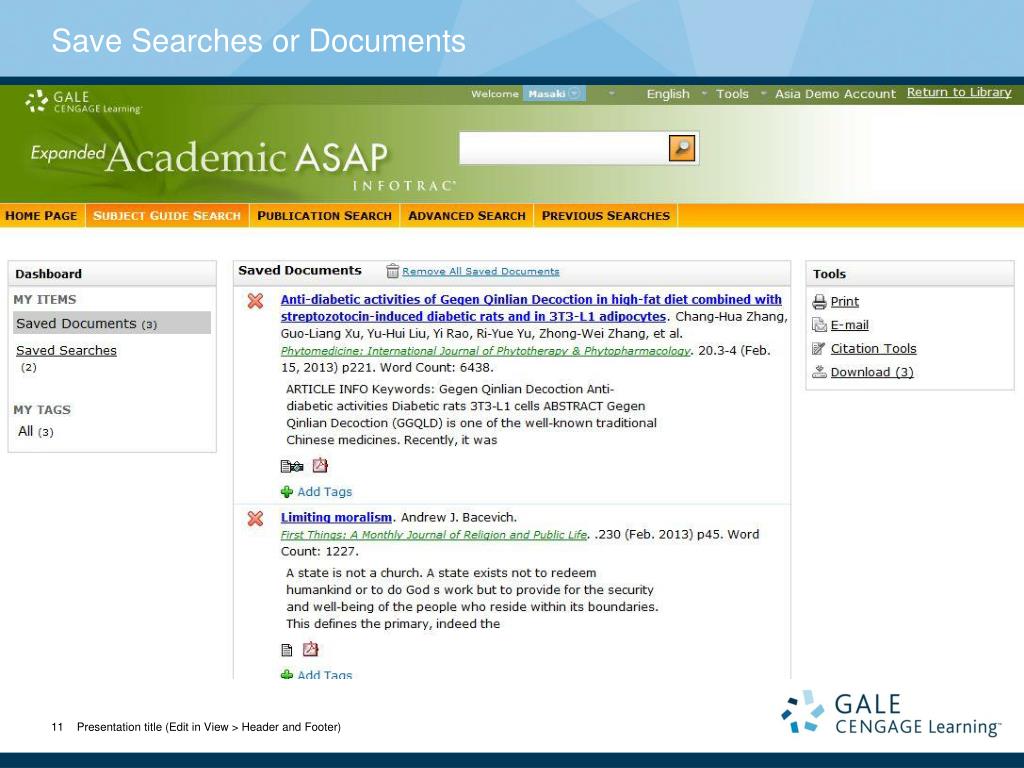Click Remove All Saved Documents link
This screenshot has height=768, width=1024.
pyautogui.click(x=481, y=271)
